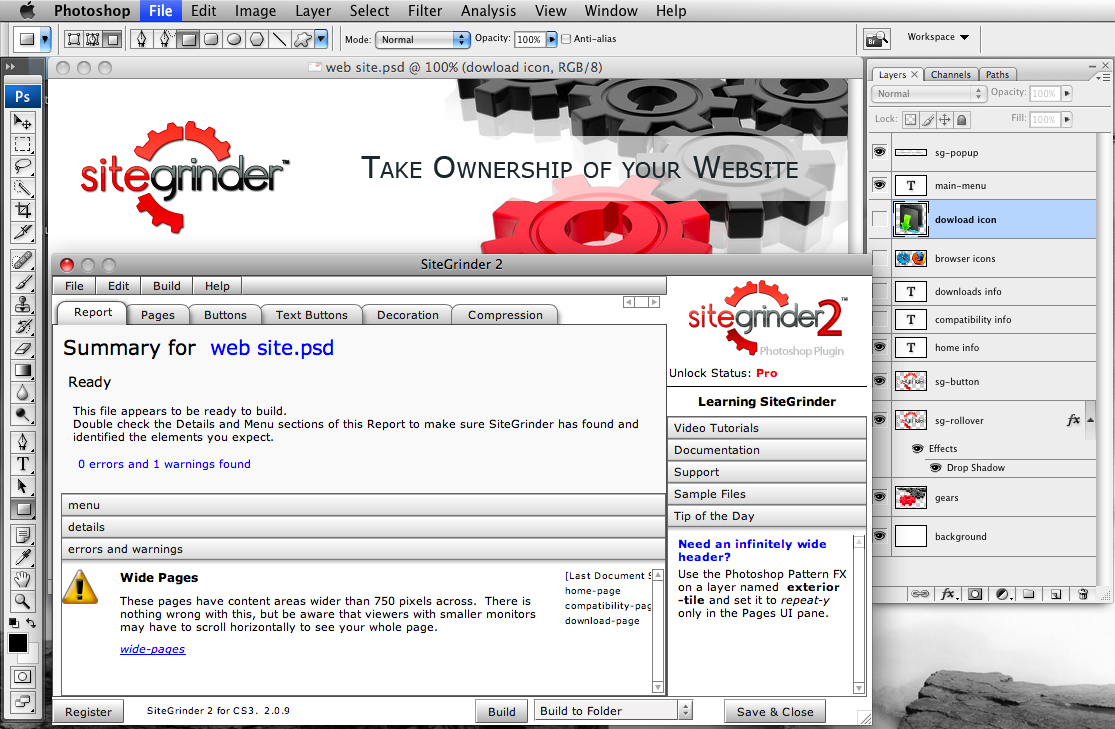The width and height of the screenshot is (1115, 729).
Task: Select the Move tool
Action: click(x=23, y=122)
